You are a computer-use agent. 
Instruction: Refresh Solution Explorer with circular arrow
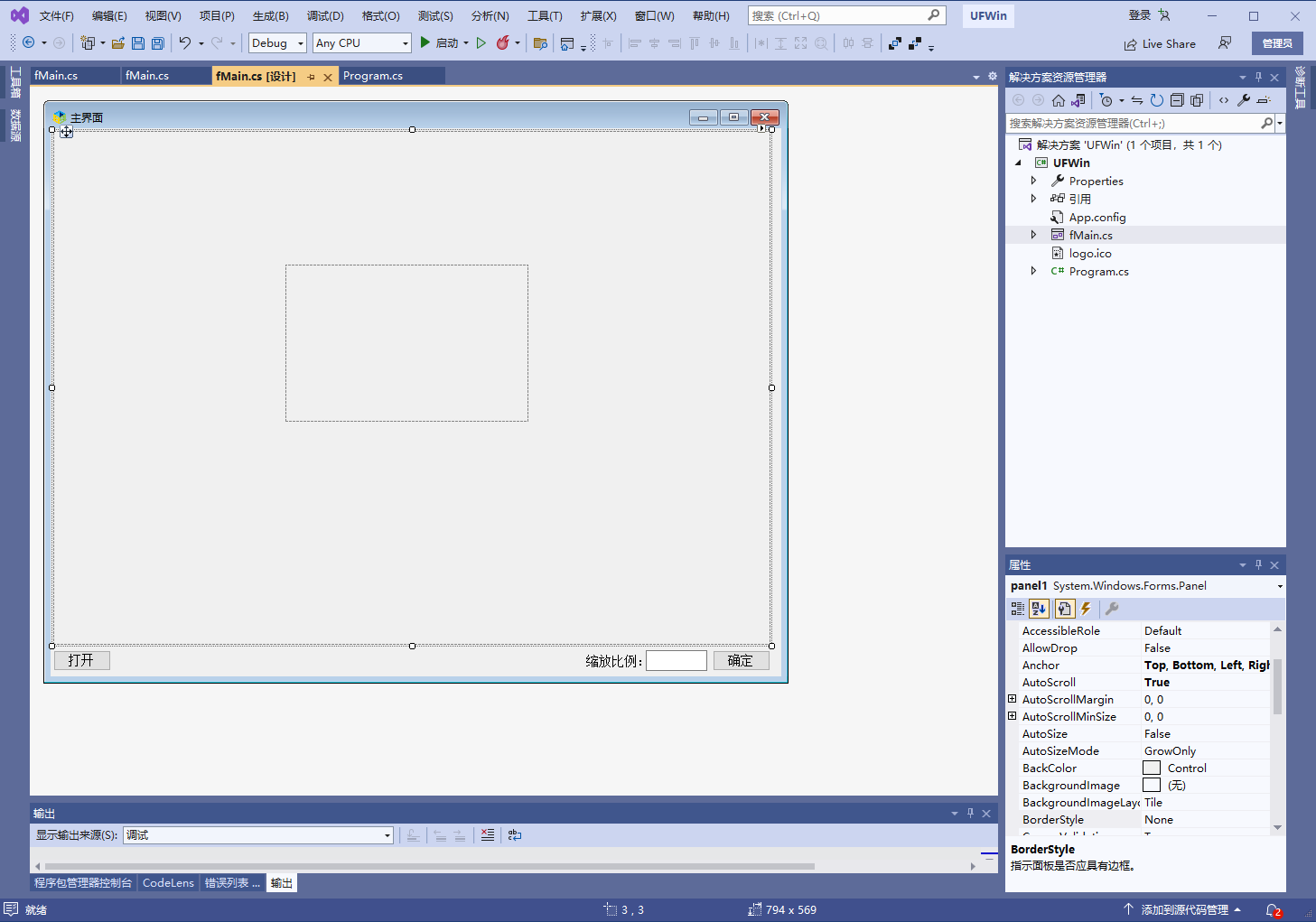[1157, 100]
